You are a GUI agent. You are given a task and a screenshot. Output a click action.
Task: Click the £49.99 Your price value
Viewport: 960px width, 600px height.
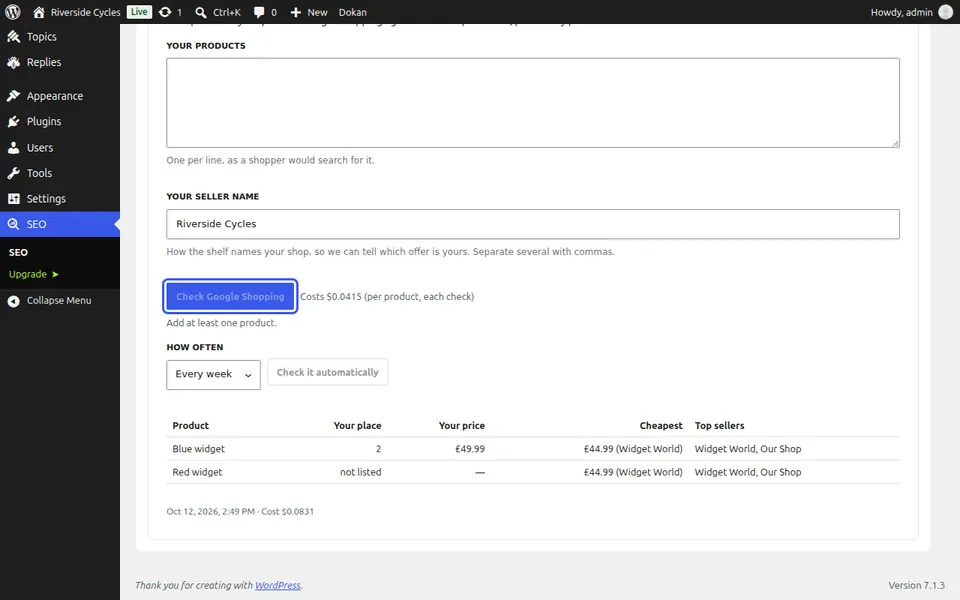coord(470,449)
